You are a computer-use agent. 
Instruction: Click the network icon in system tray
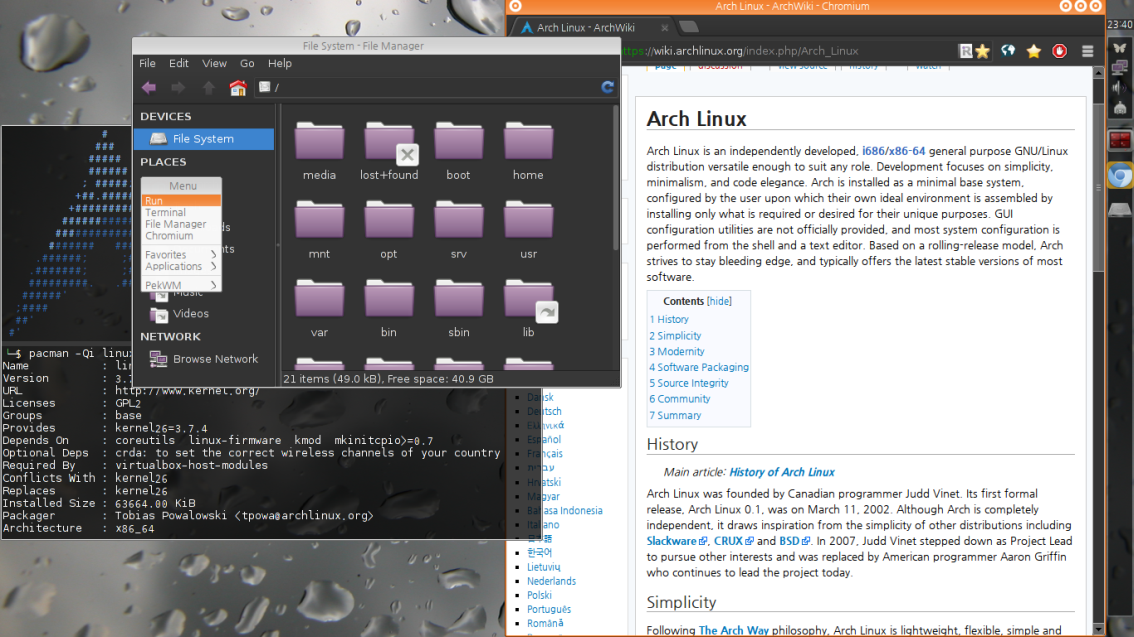(1120, 66)
